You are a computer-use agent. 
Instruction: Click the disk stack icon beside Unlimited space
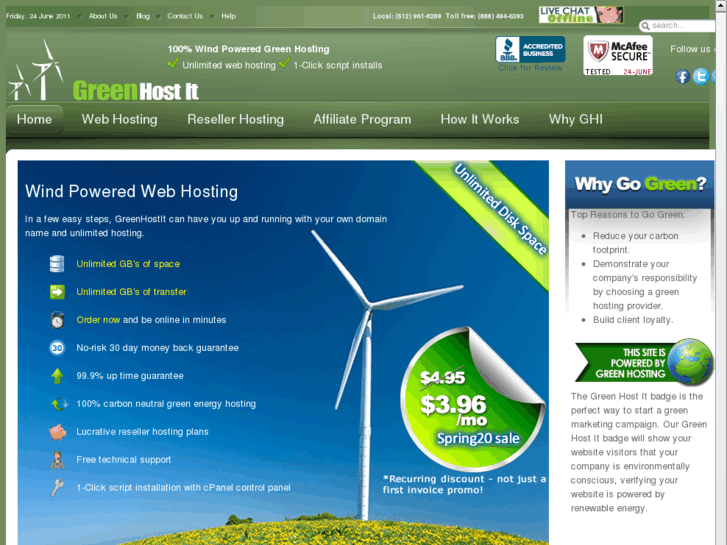(x=57, y=264)
